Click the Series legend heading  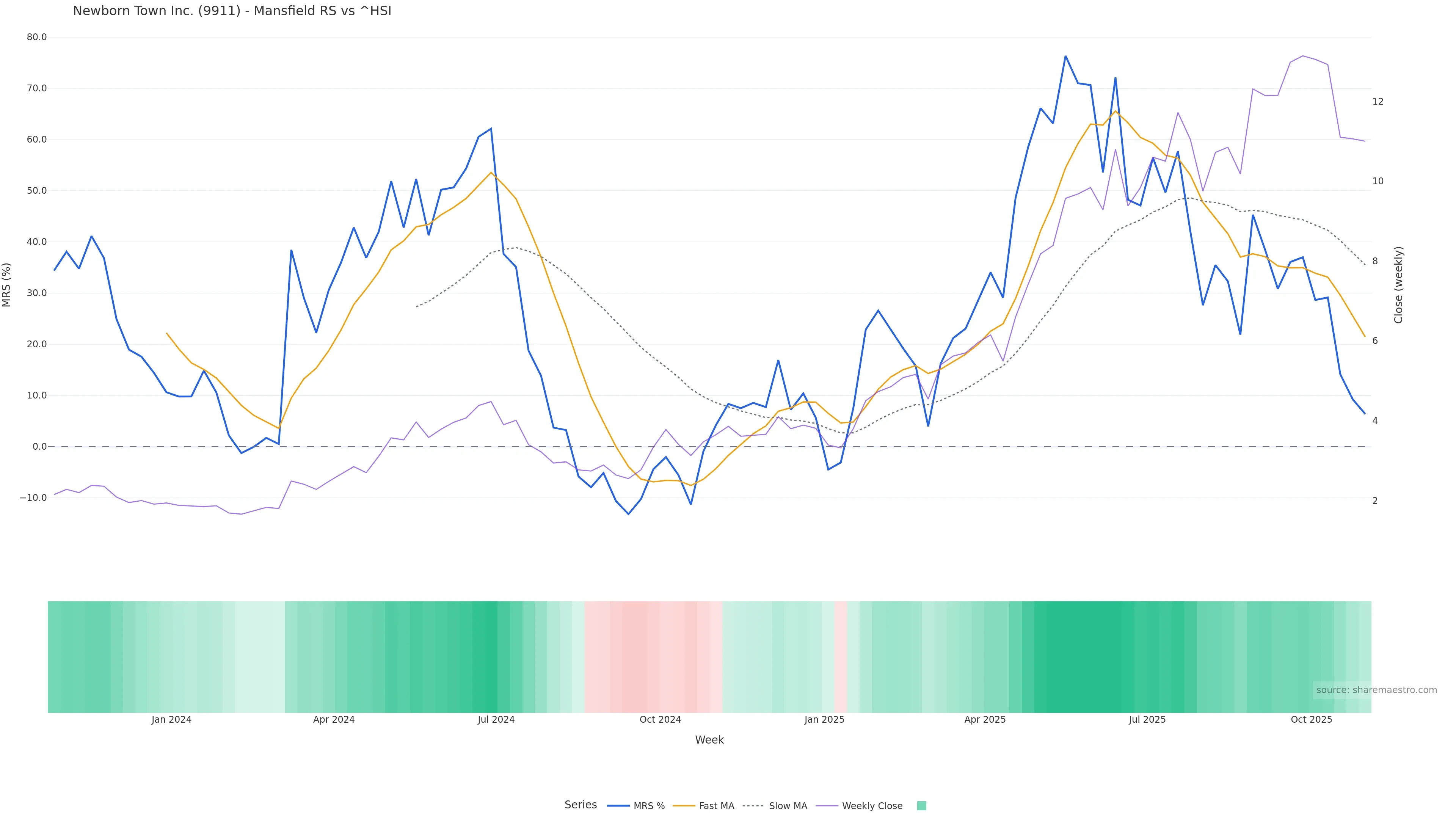coord(581,805)
